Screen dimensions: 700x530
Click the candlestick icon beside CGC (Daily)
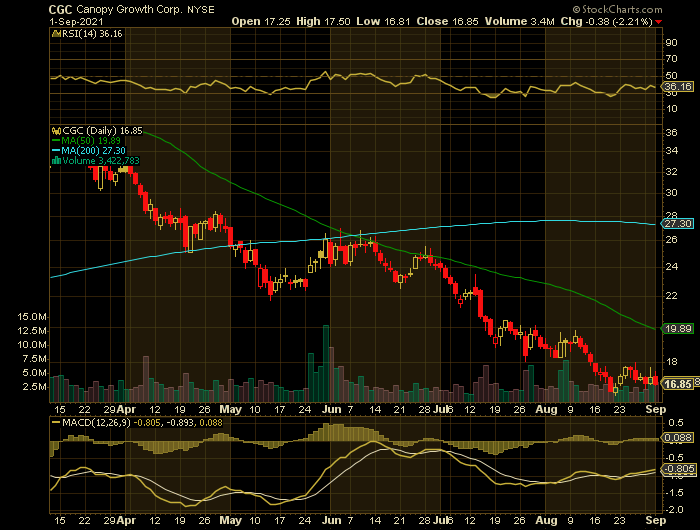[56, 131]
